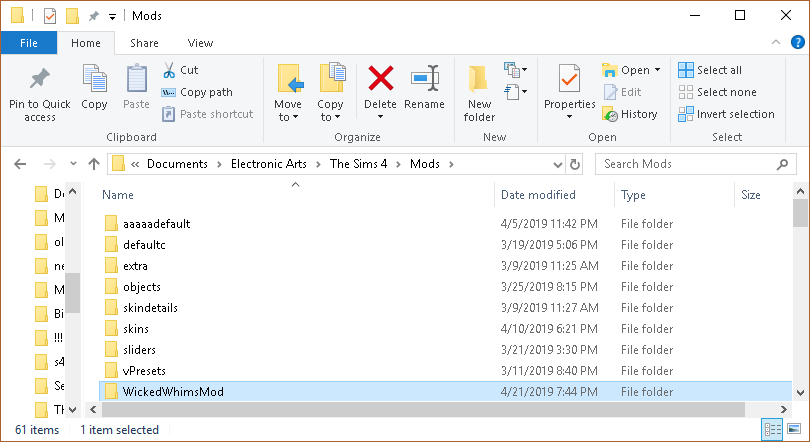Switch to the Share ribbon tab
The image size is (810, 442).
tap(144, 43)
